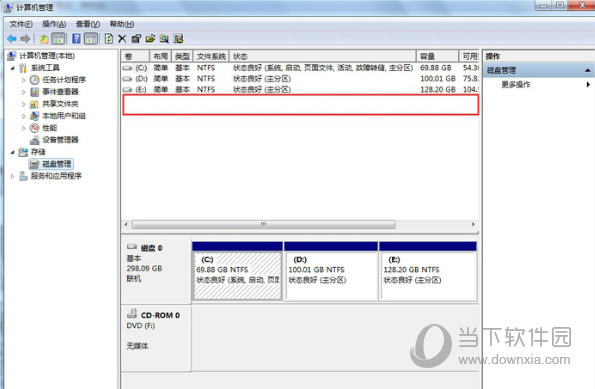Viewport: 595px width, 389px height.
Task: Sort by the 布局 column header
Action: coord(161,57)
